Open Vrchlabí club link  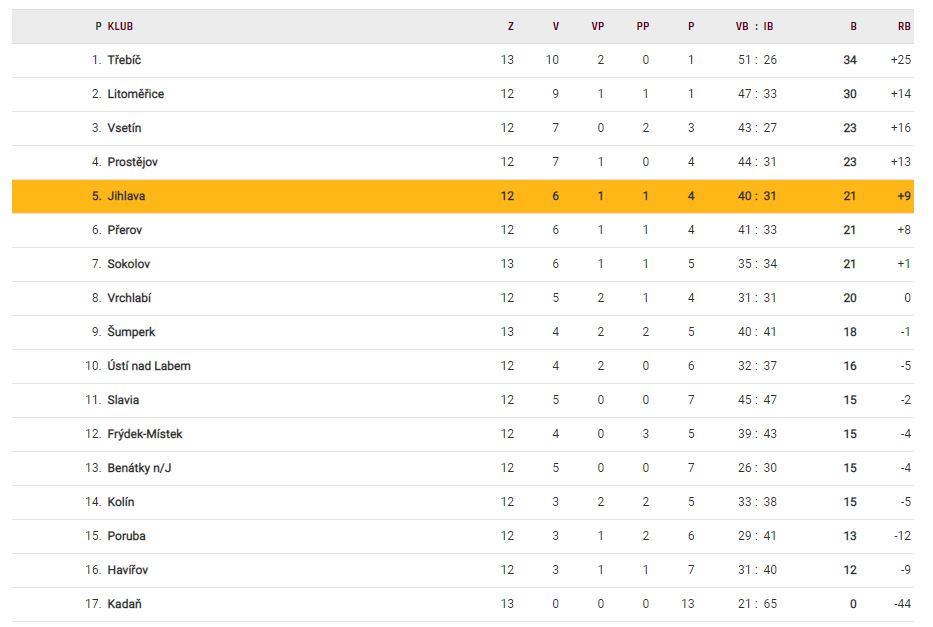(x=129, y=298)
